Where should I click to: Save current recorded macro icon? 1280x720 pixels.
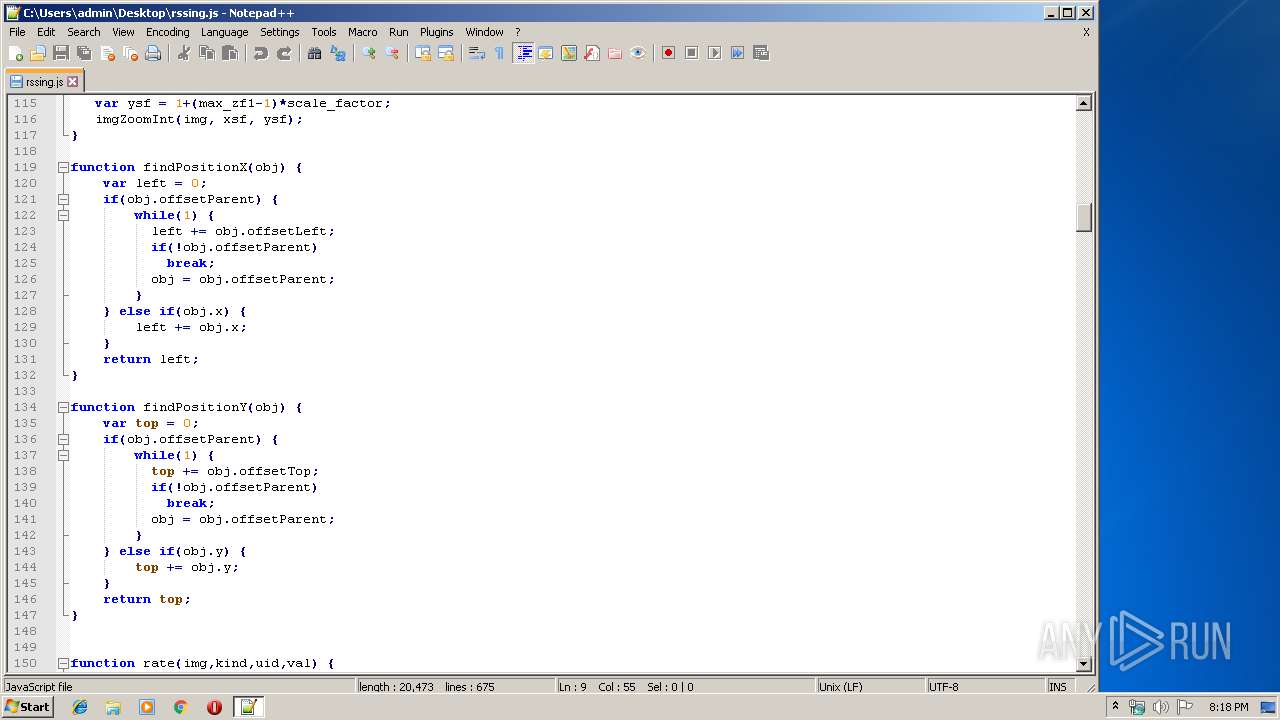point(761,53)
